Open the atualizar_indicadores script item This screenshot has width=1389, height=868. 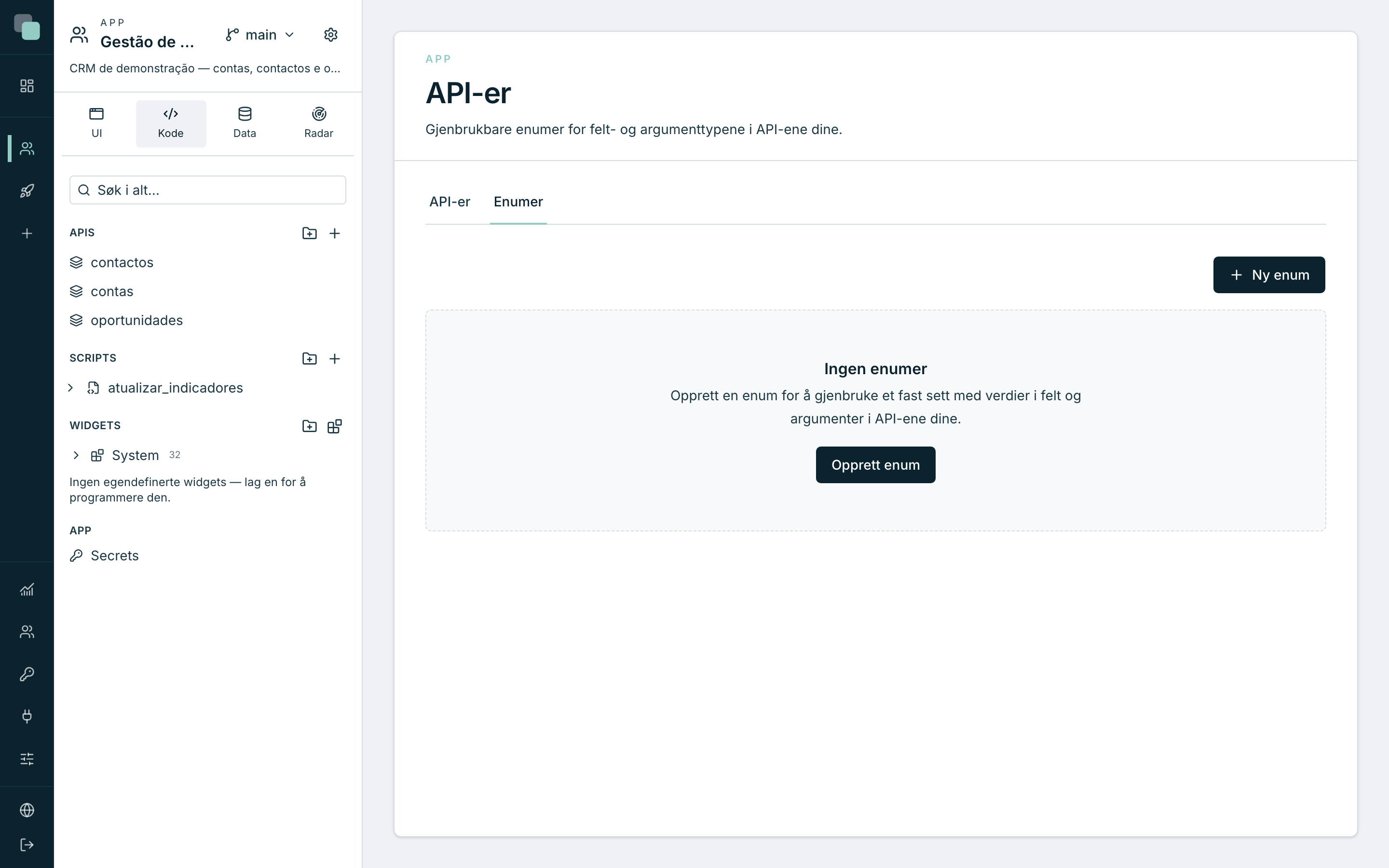175,388
